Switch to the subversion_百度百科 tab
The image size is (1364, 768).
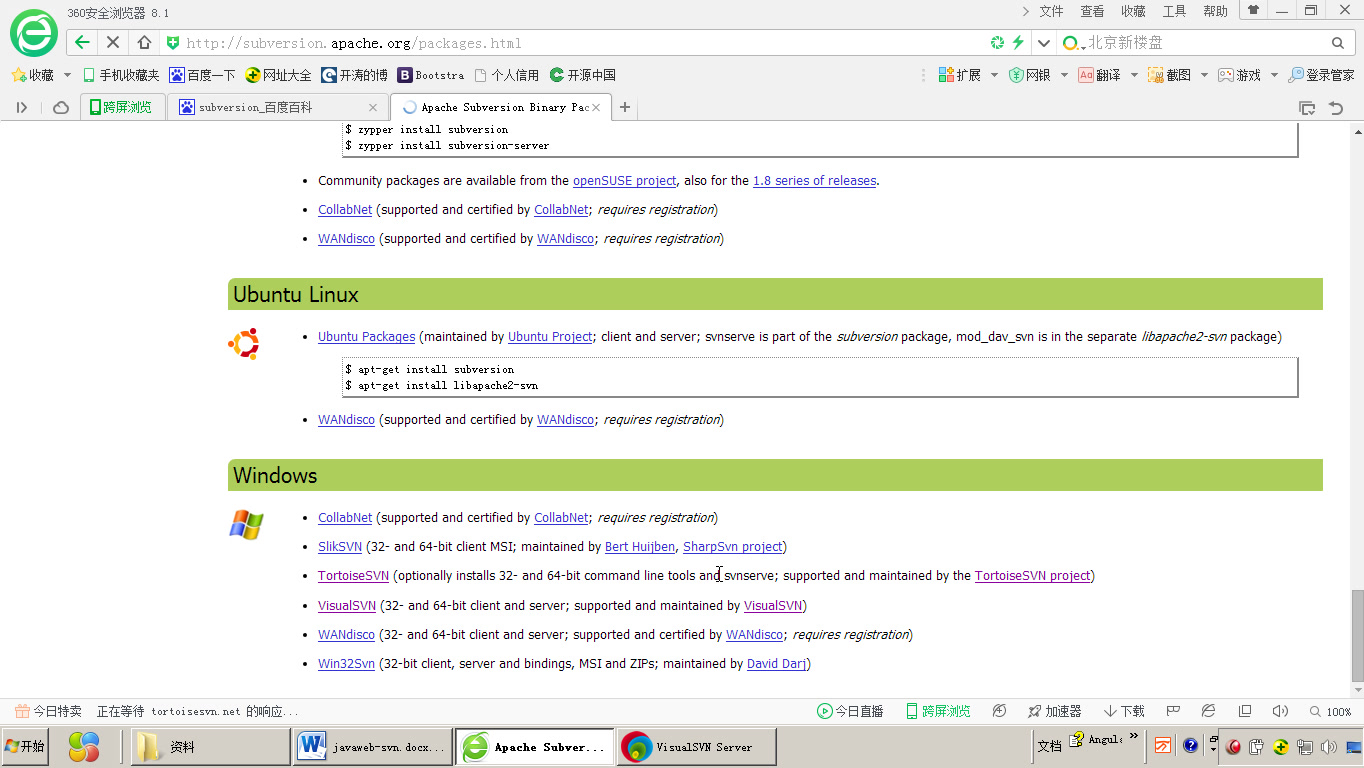point(277,107)
